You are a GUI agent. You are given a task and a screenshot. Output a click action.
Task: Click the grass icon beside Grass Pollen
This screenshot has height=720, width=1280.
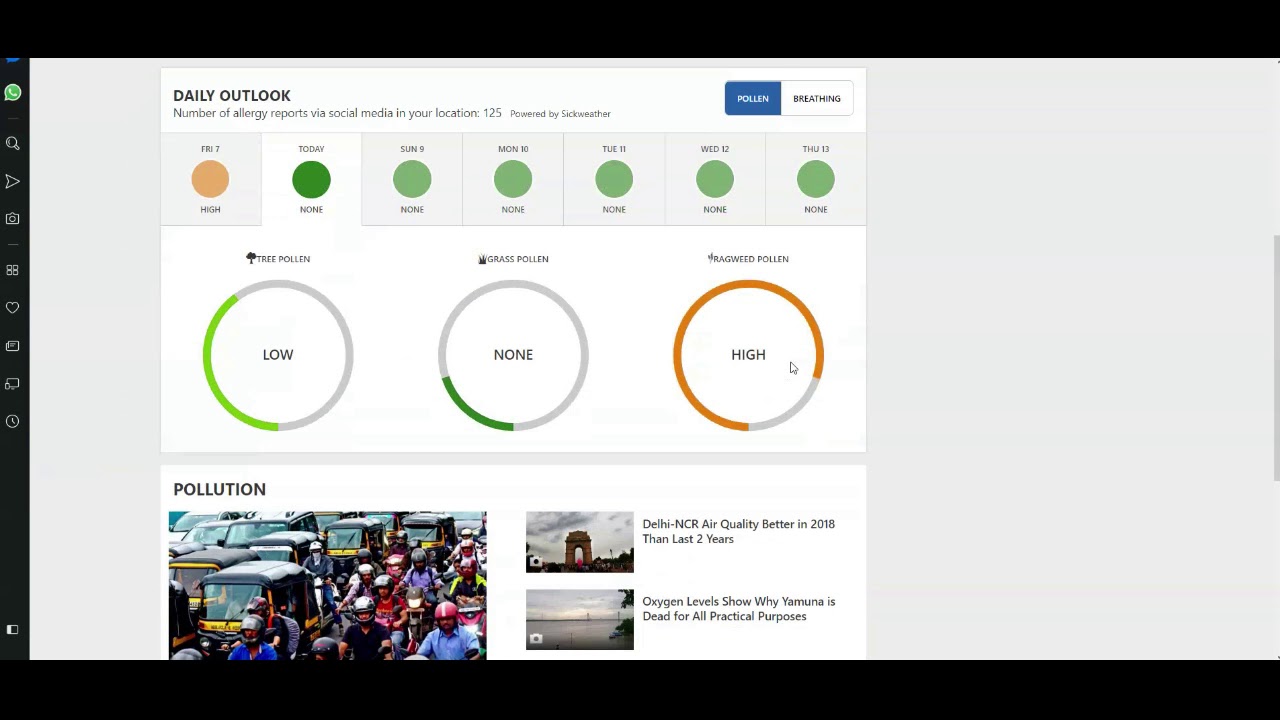click(482, 259)
